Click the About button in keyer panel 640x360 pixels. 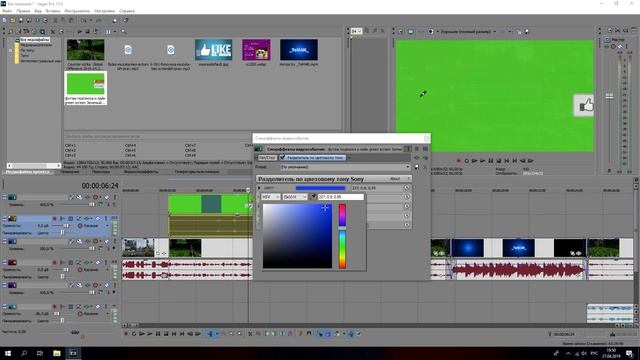click(x=395, y=179)
